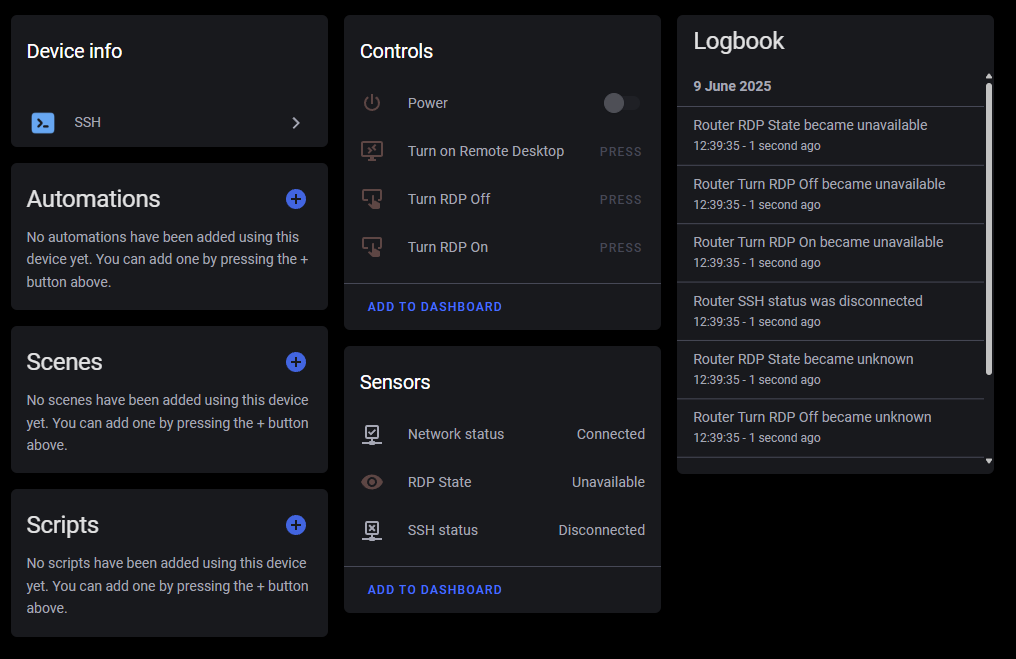This screenshot has width=1016, height=659.
Task: Click the Turn RDP Off icon
Action: (x=372, y=199)
